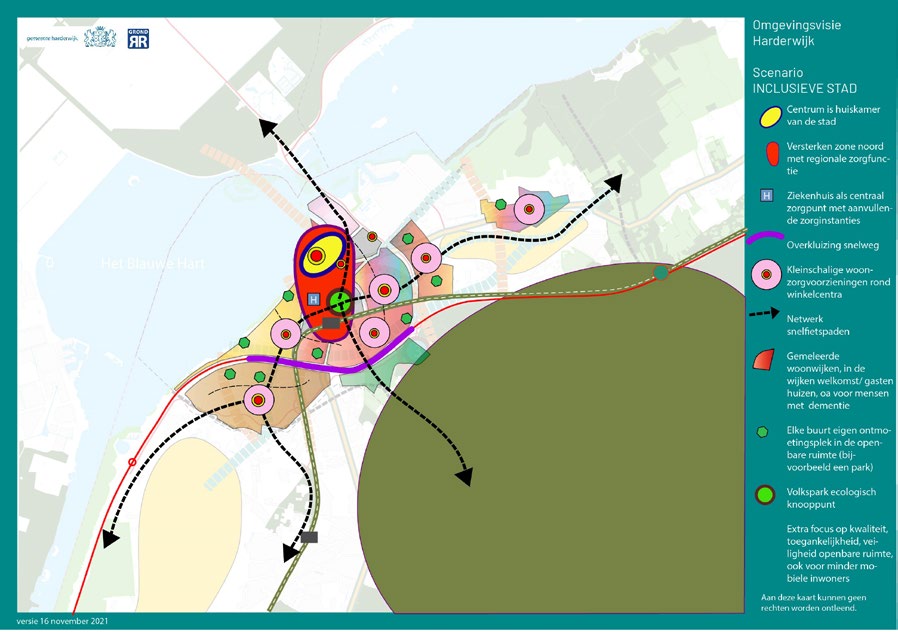Select the pink circle woon-zorgvoorzieningen legend icon
This screenshot has height=632, width=898.
tap(767, 273)
